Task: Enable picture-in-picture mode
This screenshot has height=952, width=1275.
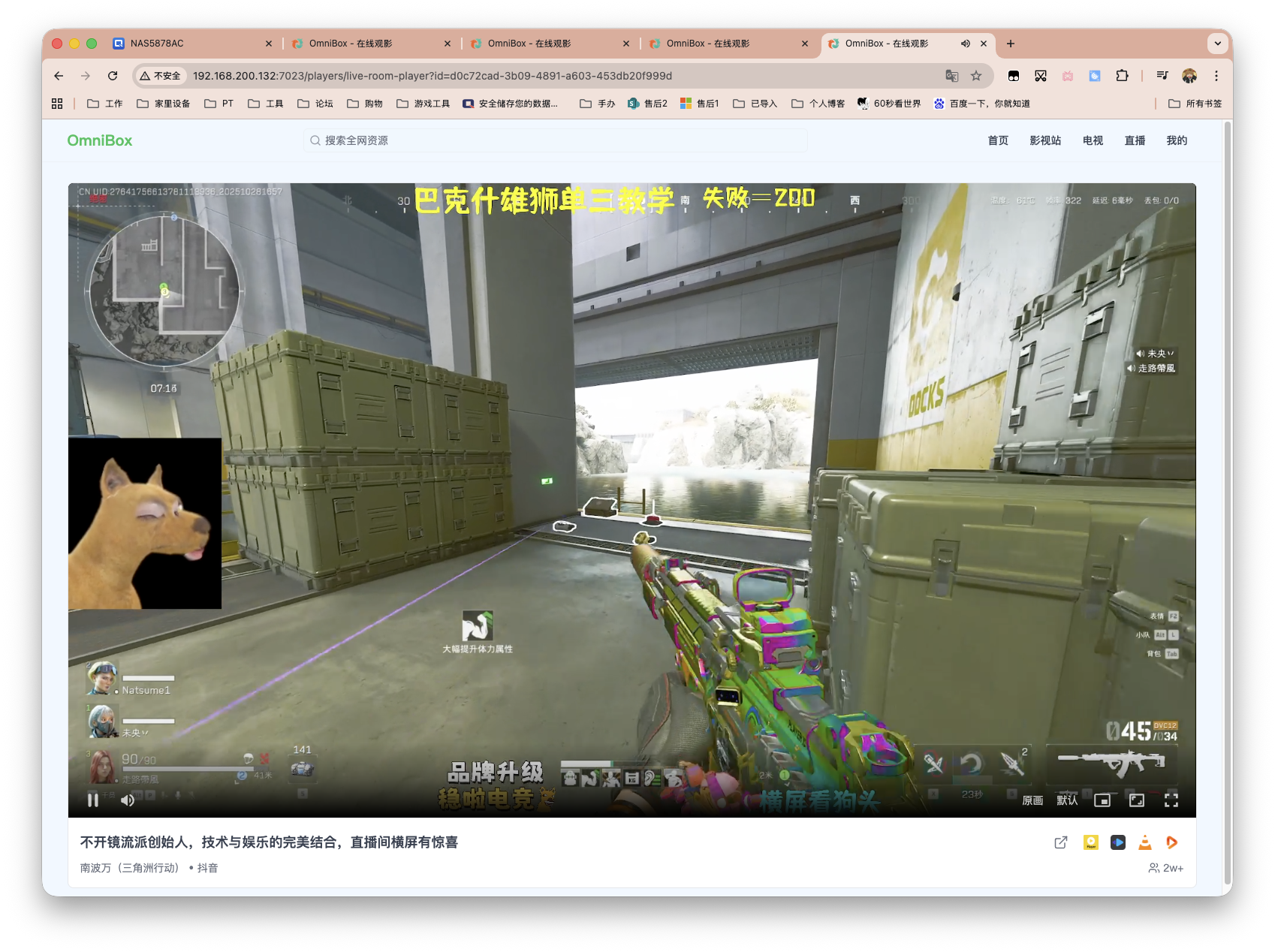Action: point(1102,800)
